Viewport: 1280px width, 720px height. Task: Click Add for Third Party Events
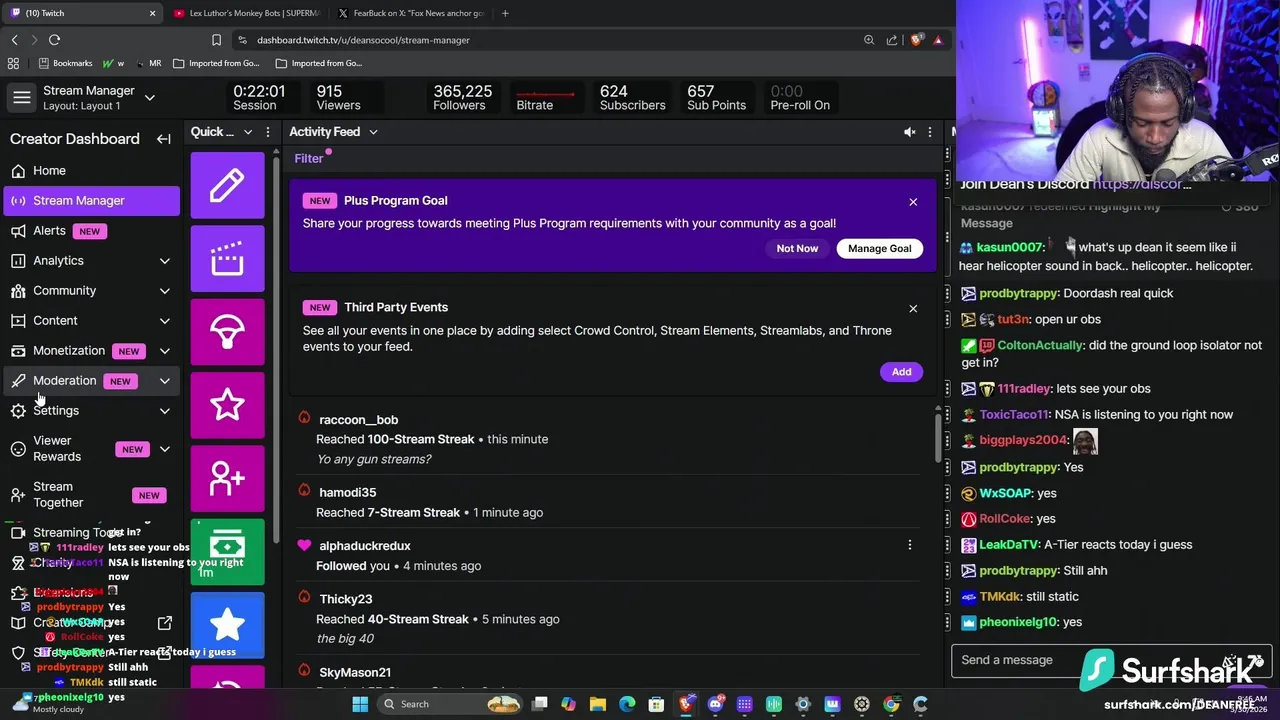tap(901, 372)
